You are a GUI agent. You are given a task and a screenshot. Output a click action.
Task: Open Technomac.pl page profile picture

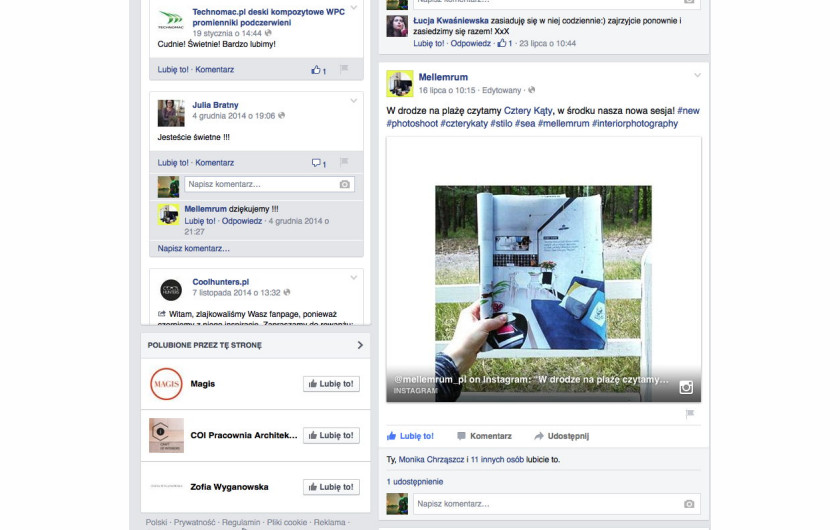171,20
